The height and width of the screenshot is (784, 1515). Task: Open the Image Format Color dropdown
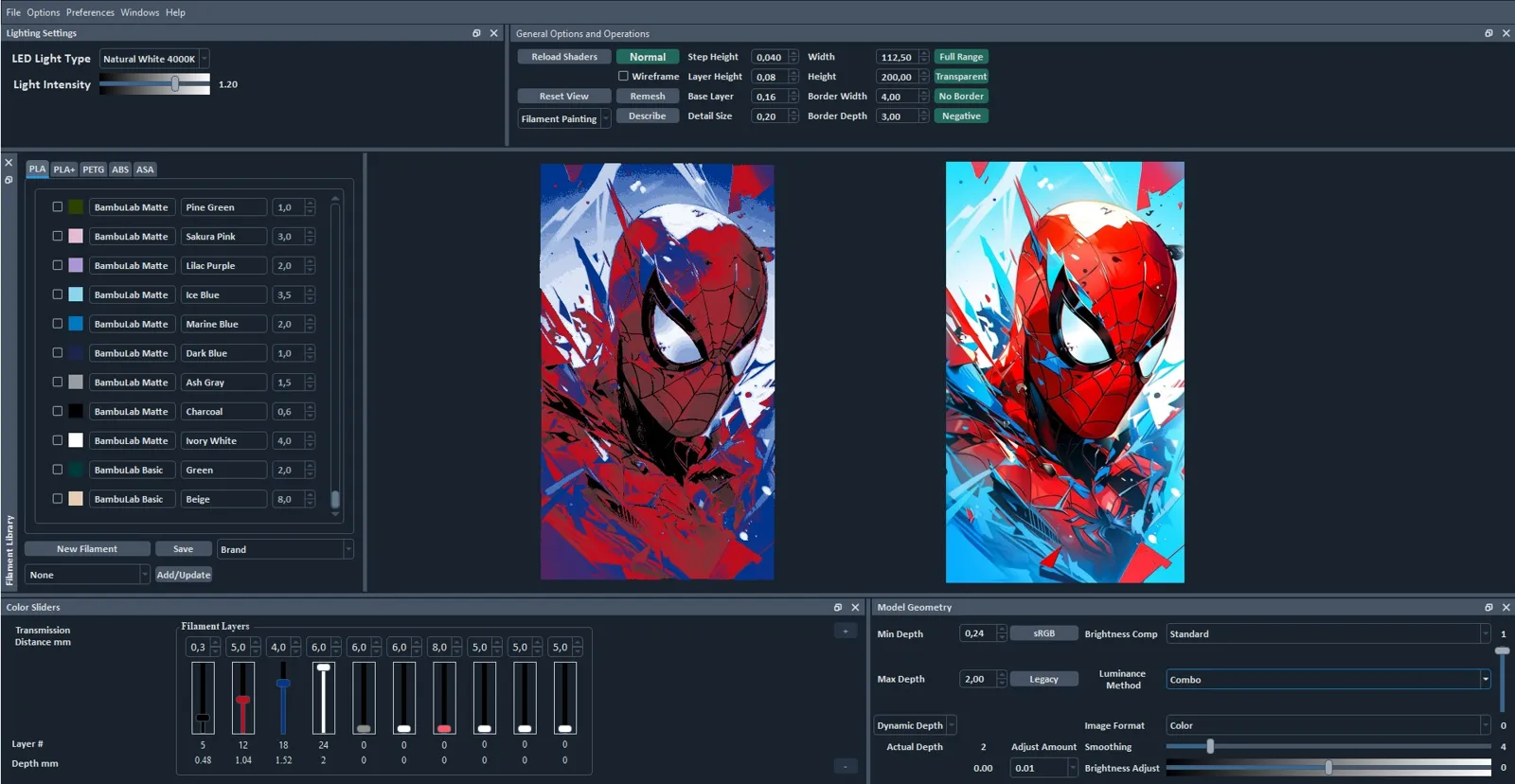(1328, 725)
